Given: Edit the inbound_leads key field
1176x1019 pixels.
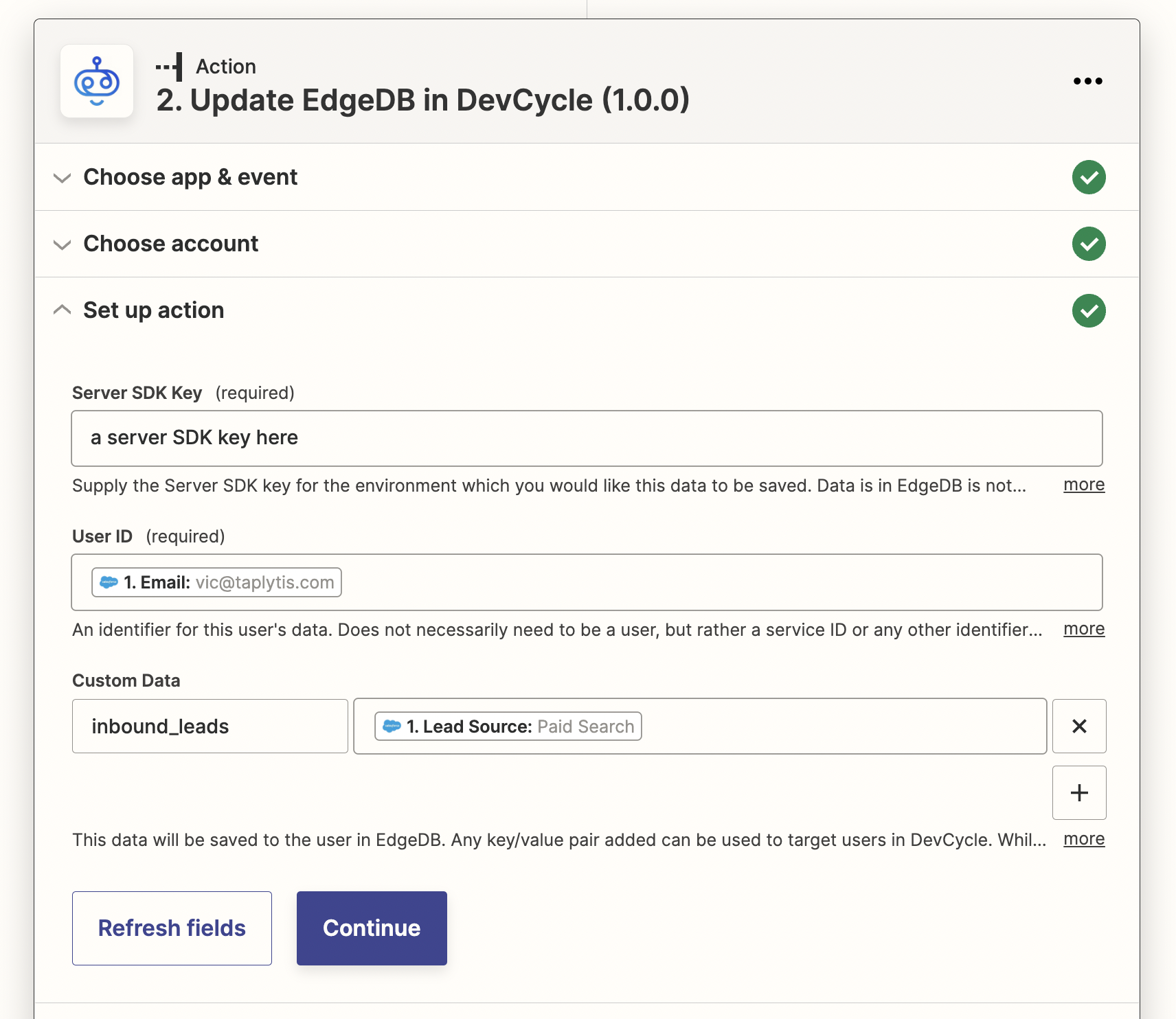Looking at the screenshot, I should click(x=210, y=726).
